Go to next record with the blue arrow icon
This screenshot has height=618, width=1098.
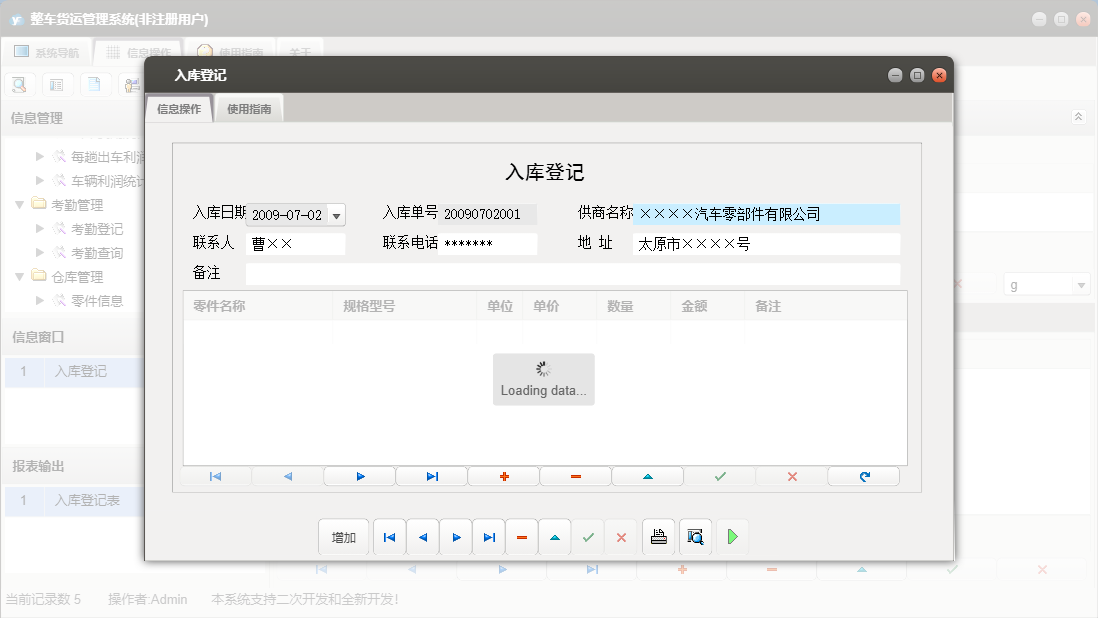pos(359,476)
